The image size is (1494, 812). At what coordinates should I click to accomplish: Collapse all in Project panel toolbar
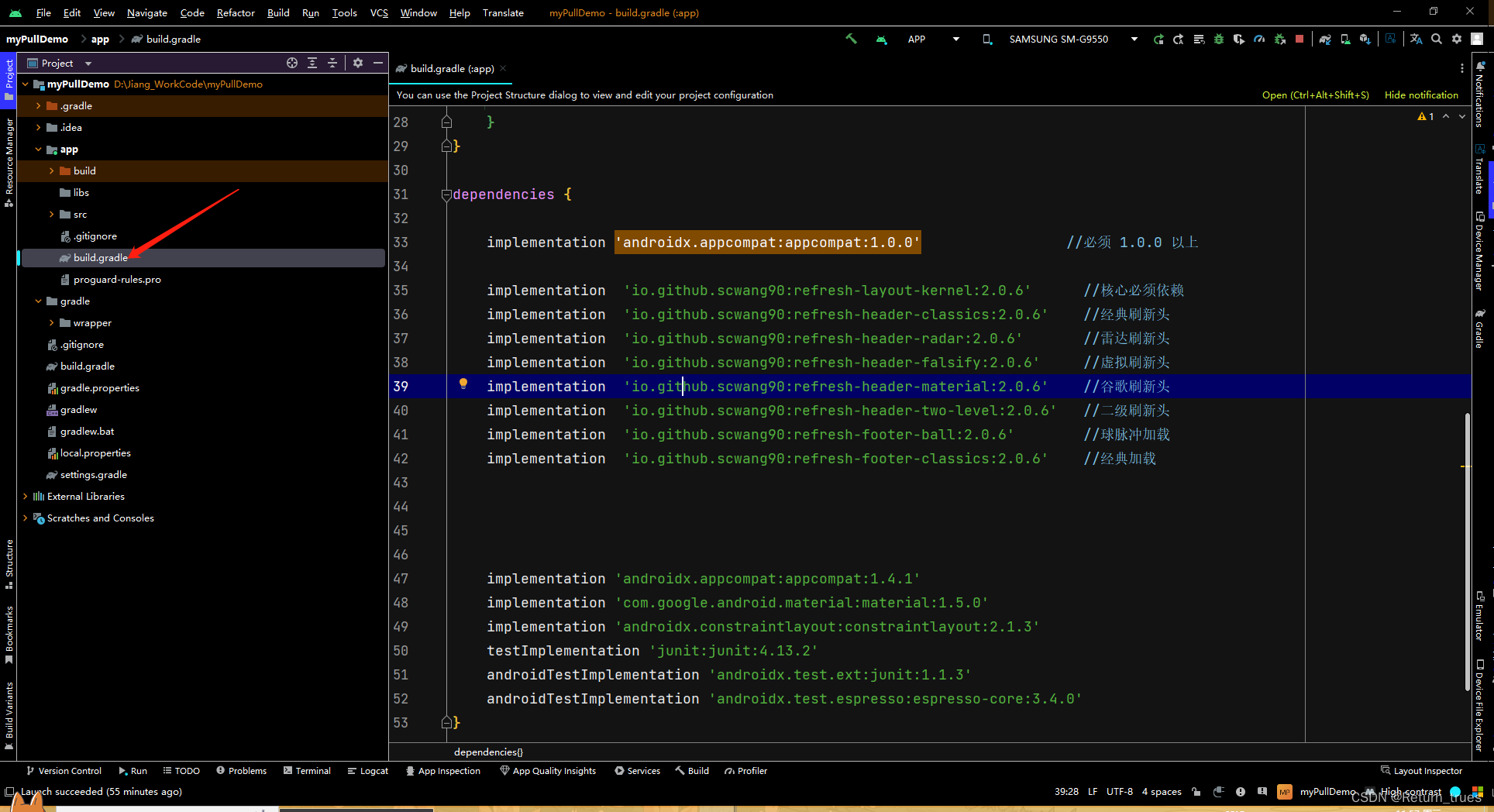pyautogui.click(x=332, y=63)
